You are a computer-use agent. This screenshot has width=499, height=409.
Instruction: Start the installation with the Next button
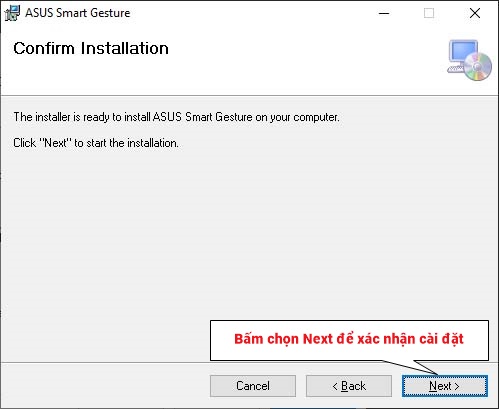tap(445, 386)
